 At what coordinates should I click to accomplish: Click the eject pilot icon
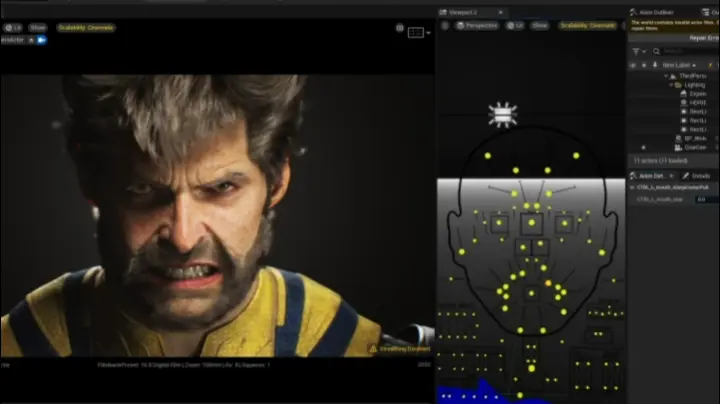pos(31,40)
